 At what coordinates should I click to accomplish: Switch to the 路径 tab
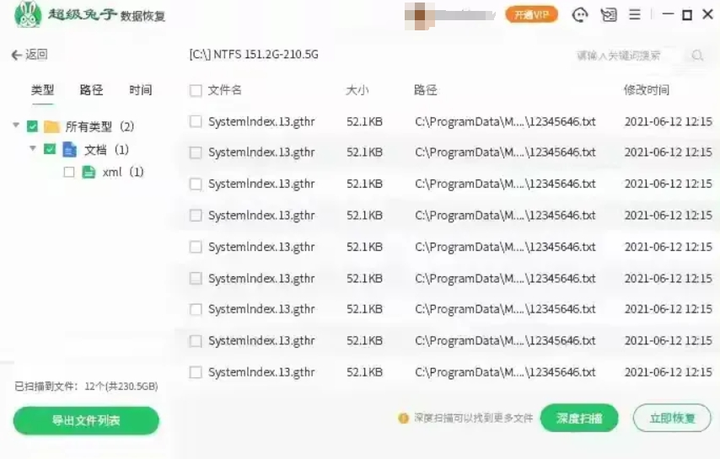pyautogui.click(x=91, y=90)
